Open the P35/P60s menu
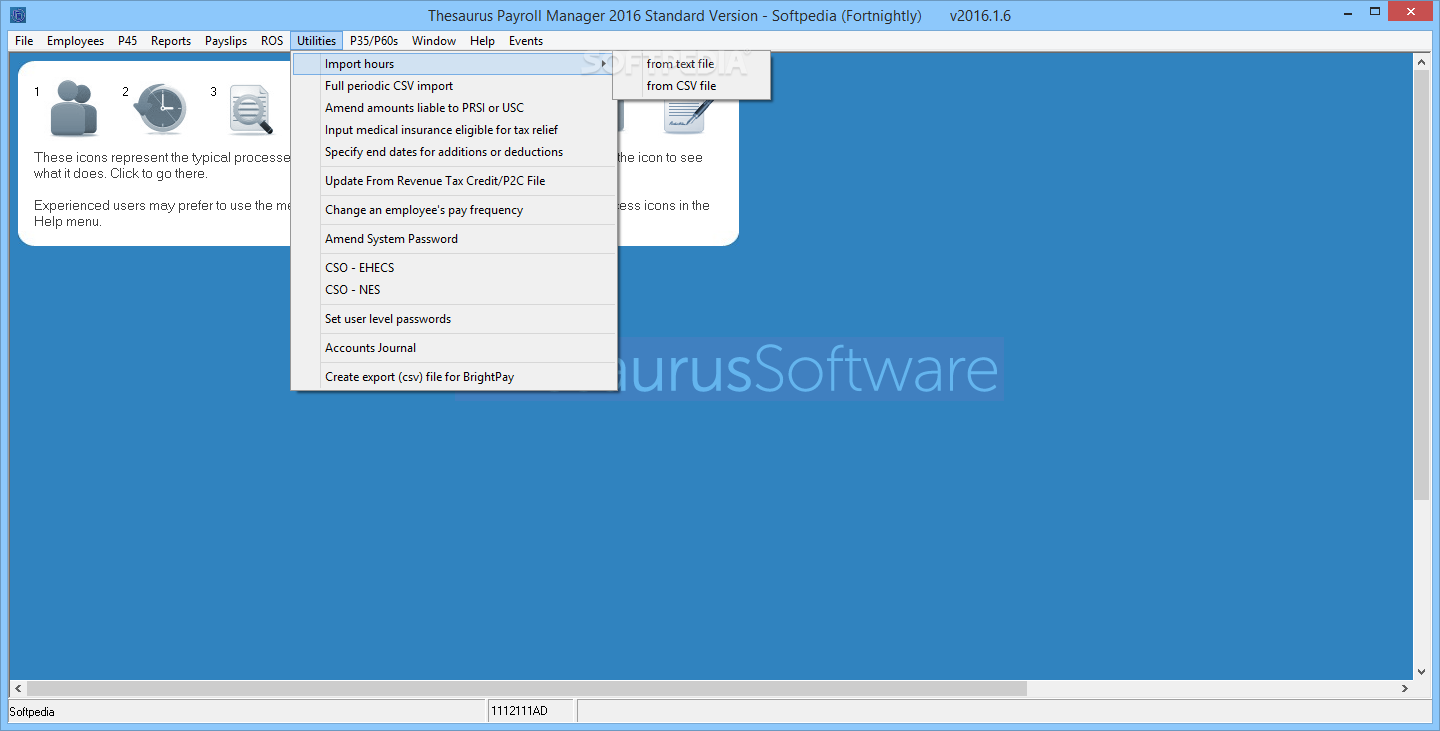 374,41
